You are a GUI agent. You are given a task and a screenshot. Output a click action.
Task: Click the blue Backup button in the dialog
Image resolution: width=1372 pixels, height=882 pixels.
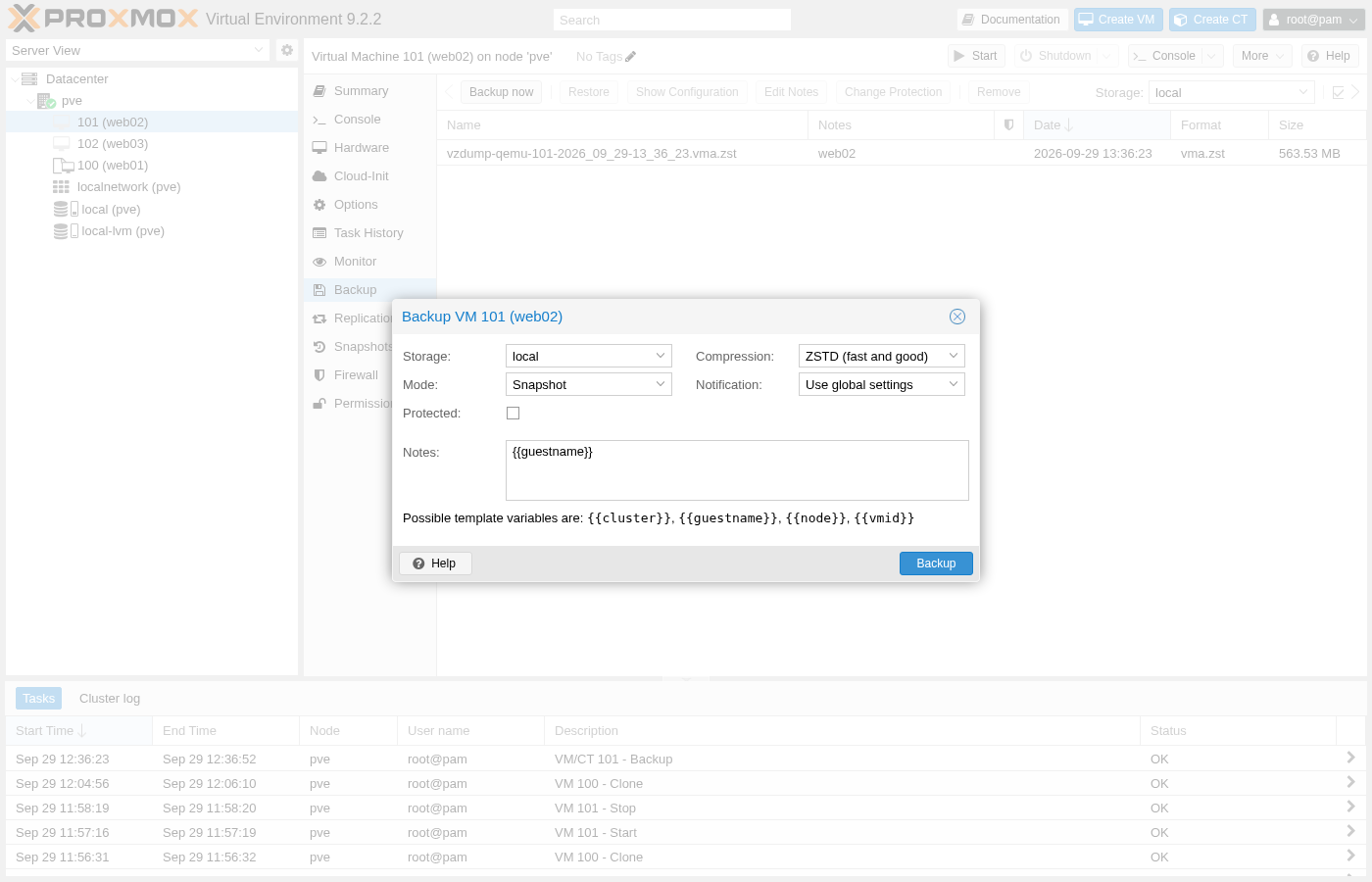(936, 563)
